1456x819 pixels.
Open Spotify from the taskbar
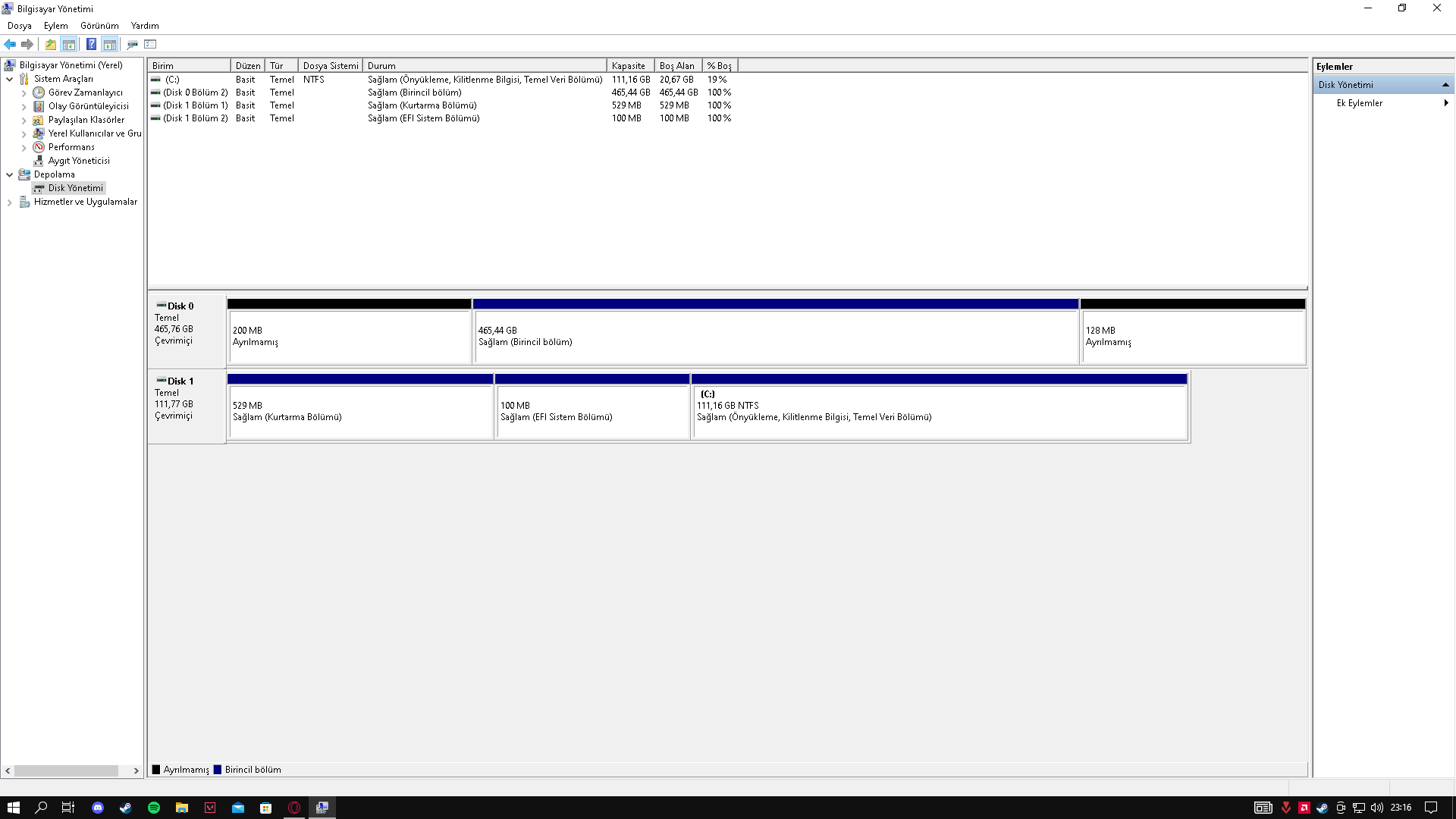(x=154, y=808)
